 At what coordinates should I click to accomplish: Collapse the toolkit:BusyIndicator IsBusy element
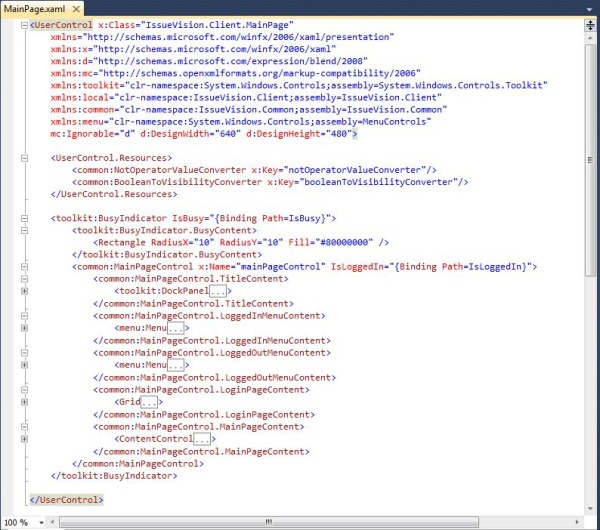tap(24, 219)
